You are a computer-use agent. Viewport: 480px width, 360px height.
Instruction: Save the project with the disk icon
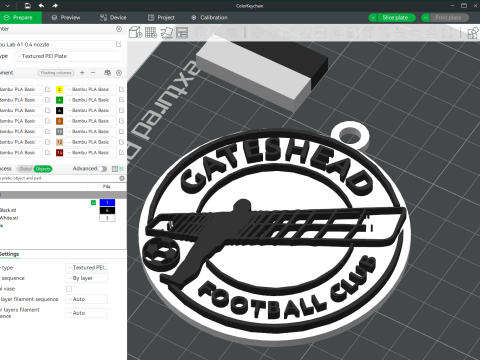pos(28,6)
